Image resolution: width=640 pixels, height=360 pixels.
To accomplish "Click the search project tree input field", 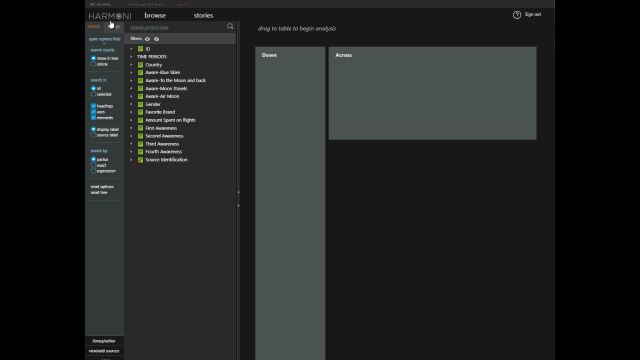I will click(x=176, y=28).
